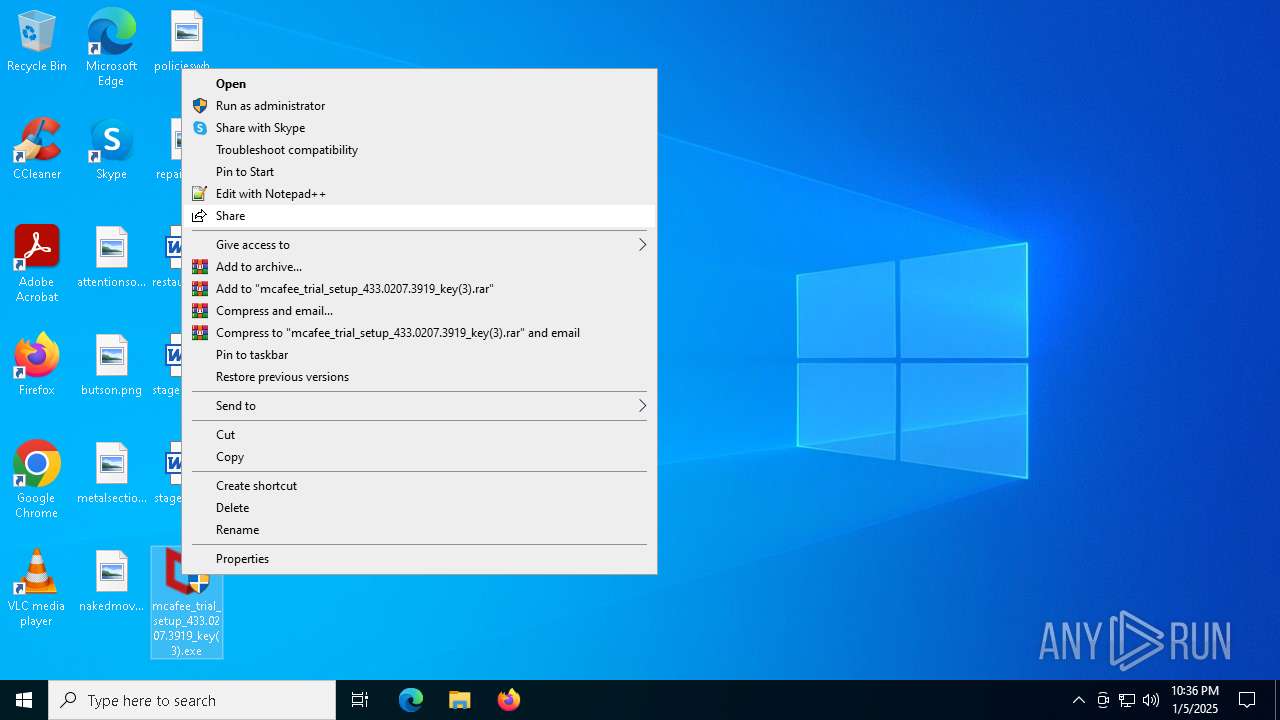The image size is (1280, 720).
Task: Expand the Send to submenu
Action: [x=419, y=406]
